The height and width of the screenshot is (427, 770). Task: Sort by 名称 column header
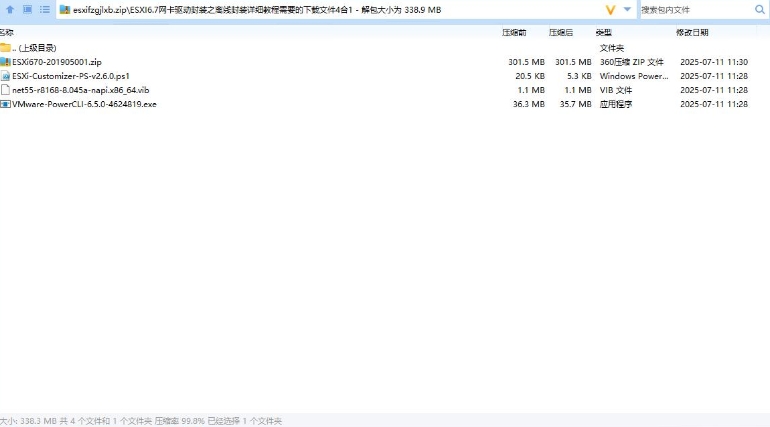(x=8, y=33)
